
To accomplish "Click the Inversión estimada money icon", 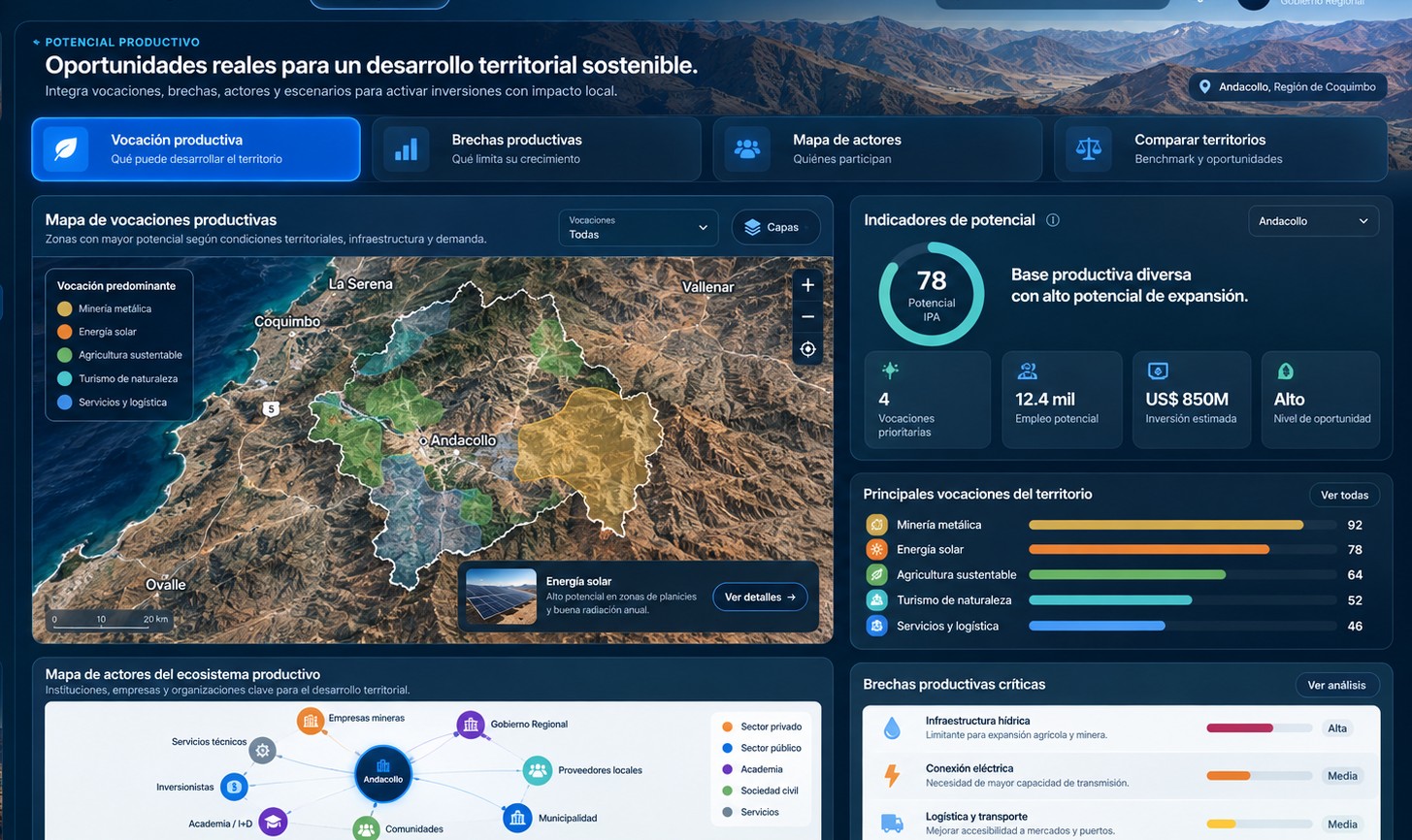I will [1158, 371].
